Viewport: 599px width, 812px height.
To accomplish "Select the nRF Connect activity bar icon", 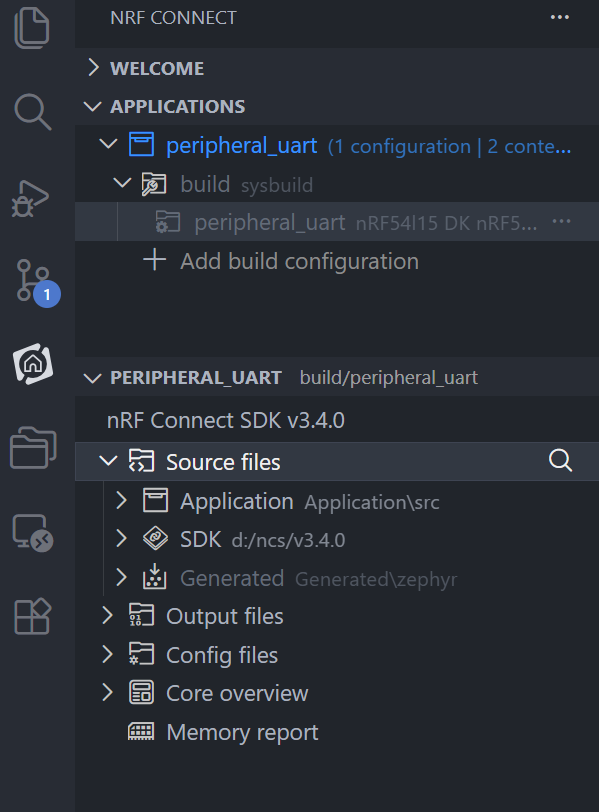I will point(33,364).
